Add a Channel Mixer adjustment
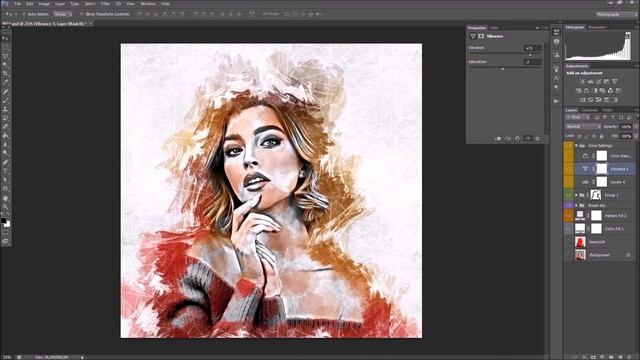 point(611,91)
